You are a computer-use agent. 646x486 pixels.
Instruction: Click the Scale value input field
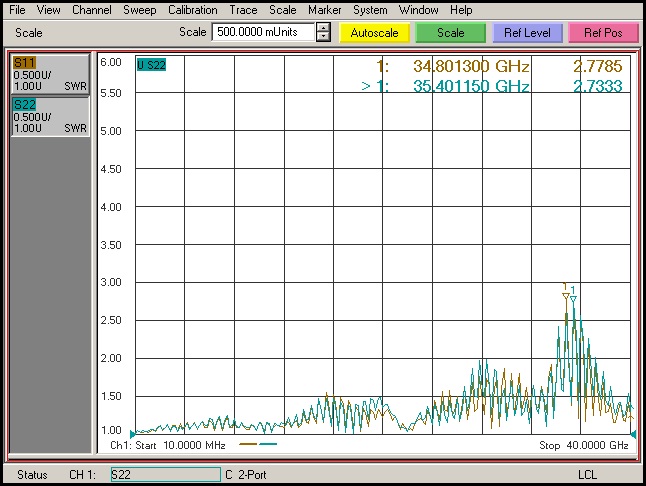tap(262, 32)
